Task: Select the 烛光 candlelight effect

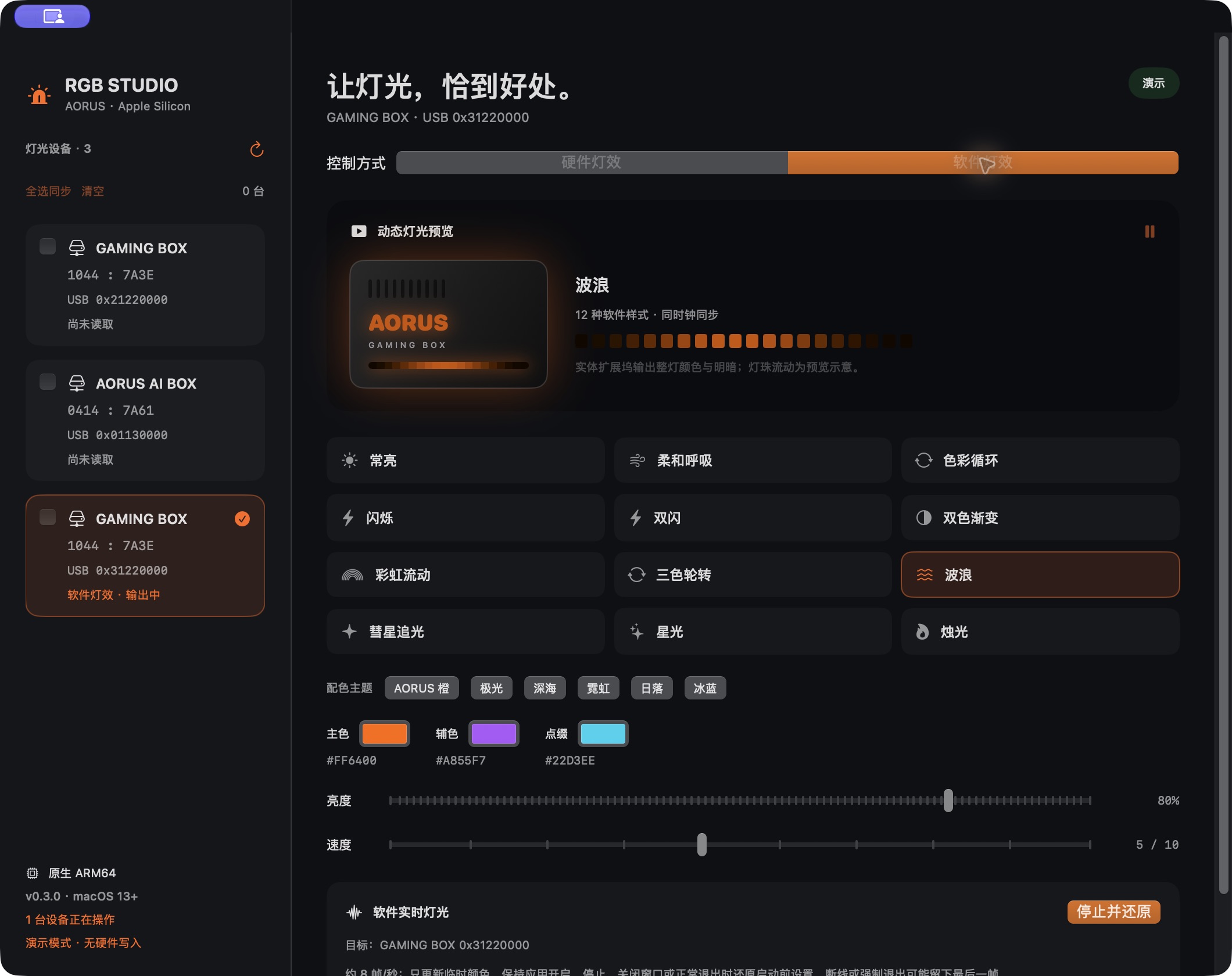Action: [x=1040, y=631]
